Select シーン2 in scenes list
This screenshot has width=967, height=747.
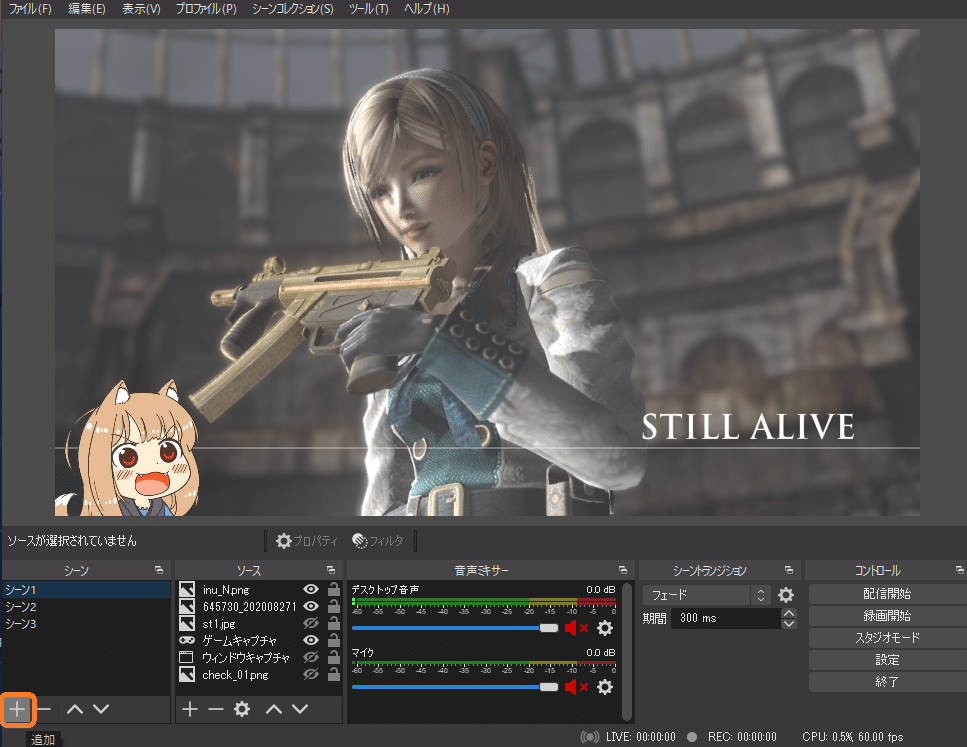point(86,606)
